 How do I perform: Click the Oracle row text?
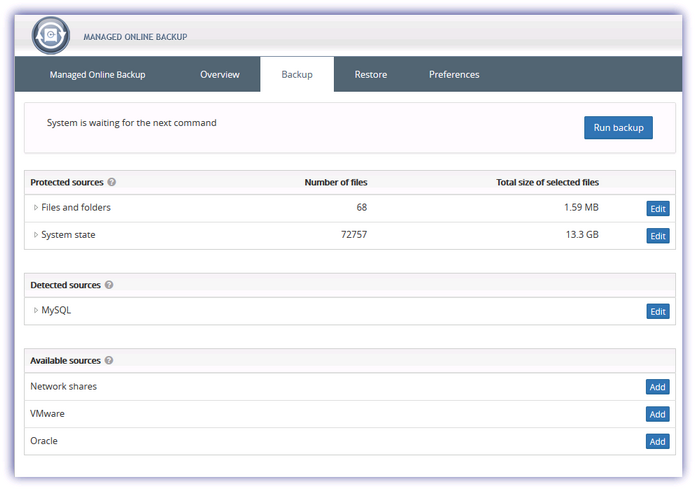pyautogui.click(x=44, y=441)
